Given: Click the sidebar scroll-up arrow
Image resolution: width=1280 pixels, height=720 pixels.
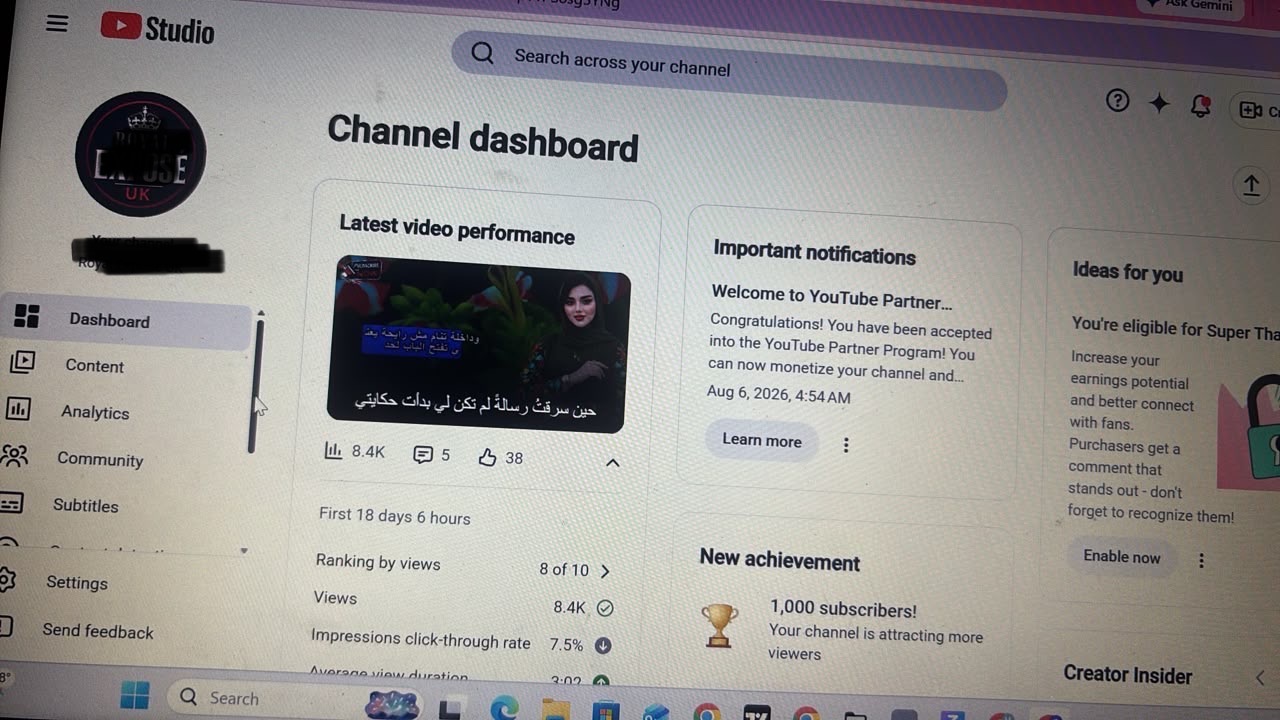Looking at the screenshot, I should 261,313.
